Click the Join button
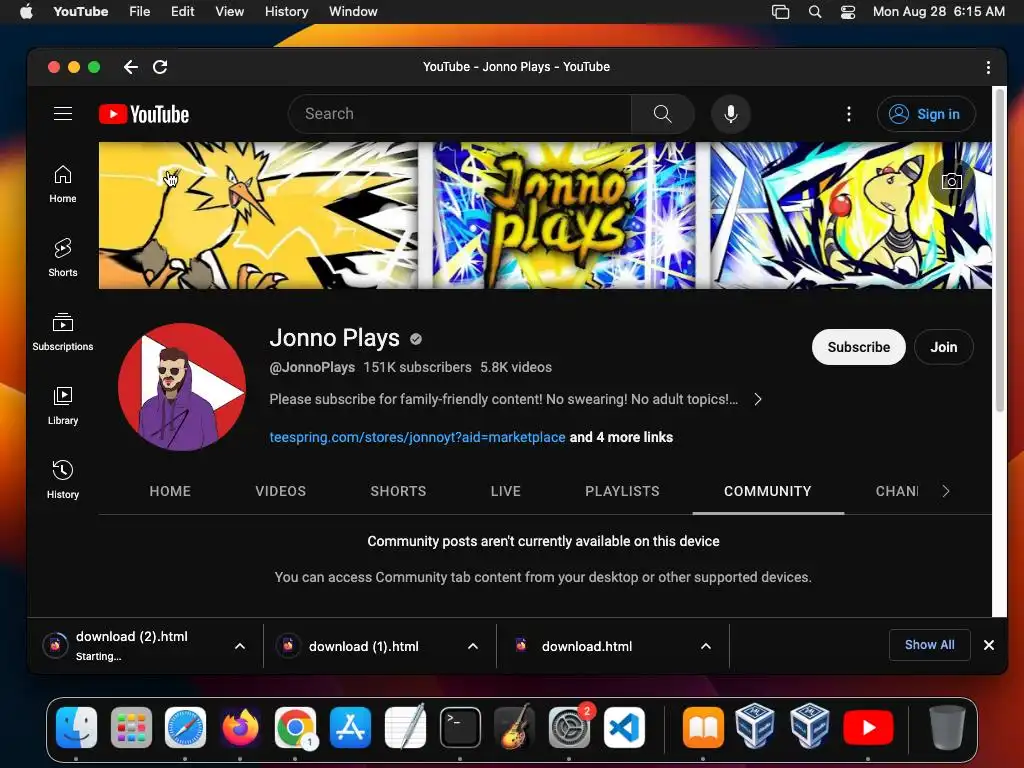The width and height of the screenshot is (1024, 768). (x=943, y=347)
